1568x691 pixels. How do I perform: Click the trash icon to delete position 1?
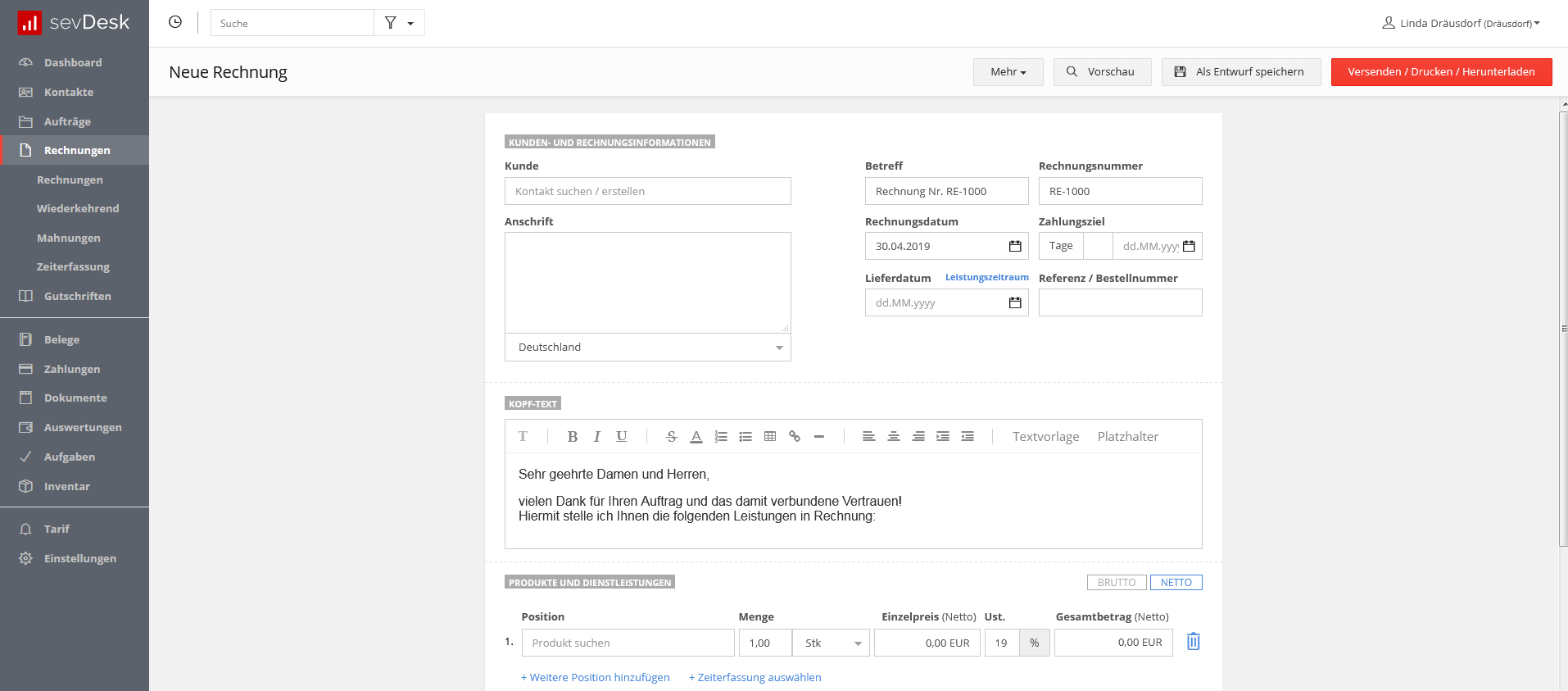pos(1193,642)
